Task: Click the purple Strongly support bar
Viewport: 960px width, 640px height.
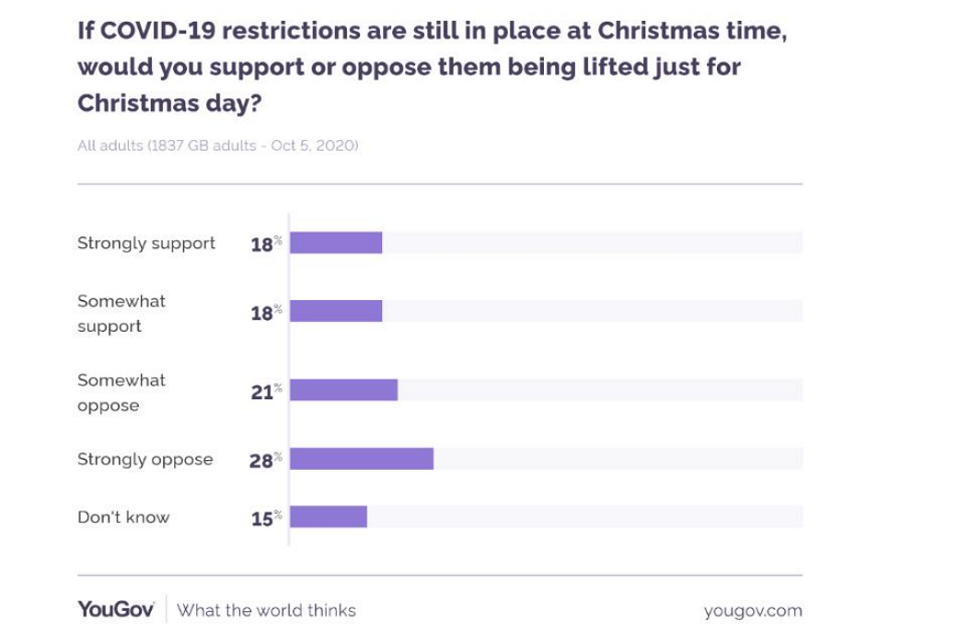Action: [x=336, y=243]
